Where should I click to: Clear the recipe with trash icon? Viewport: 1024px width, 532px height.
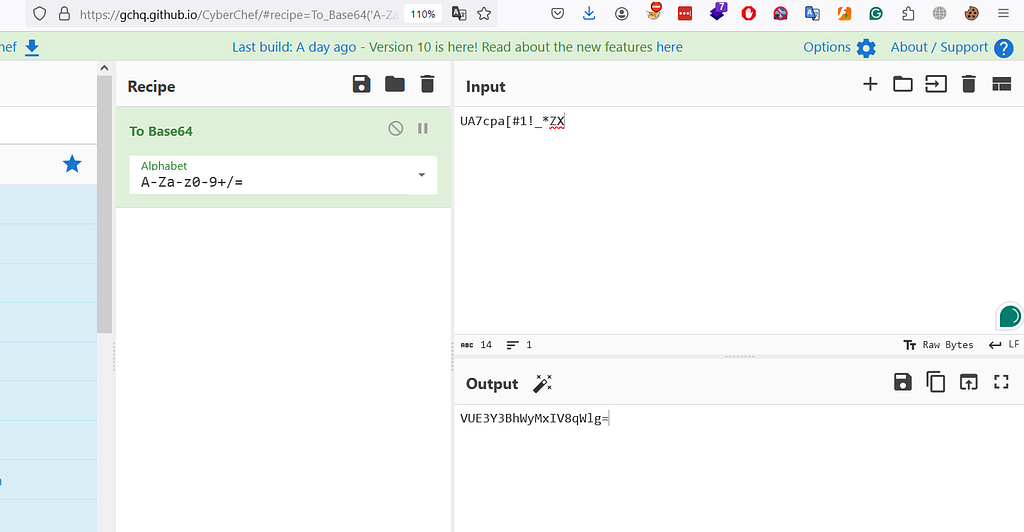pyautogui.click(x=427, y=84)
